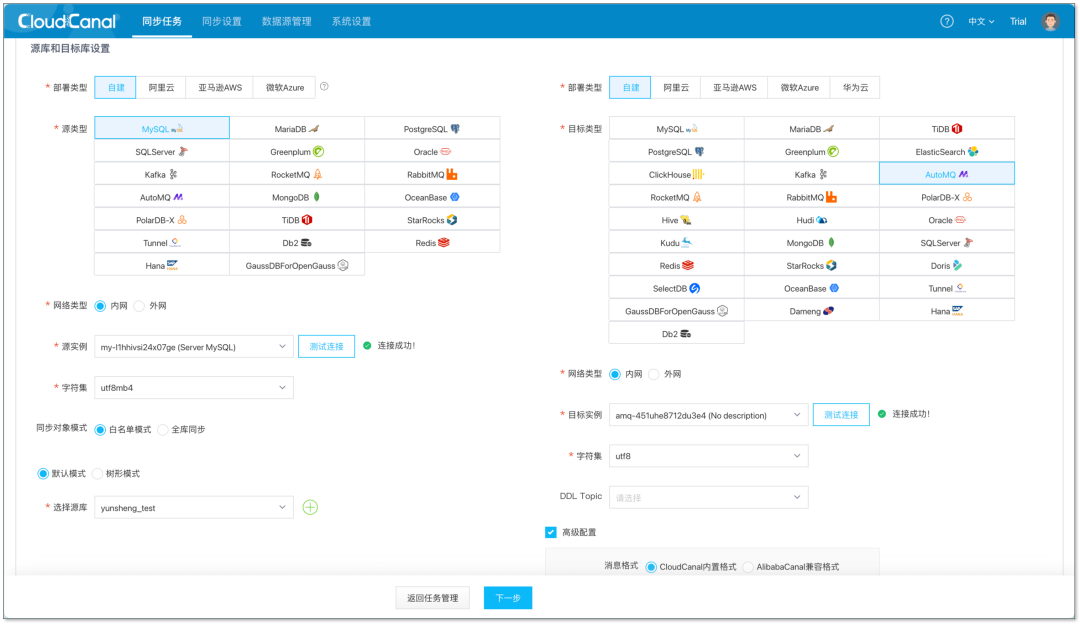Image resolution: width=1080 pixels, height=624 pixels.
Task: Click the Trial account label
Action: (1018, 21)
